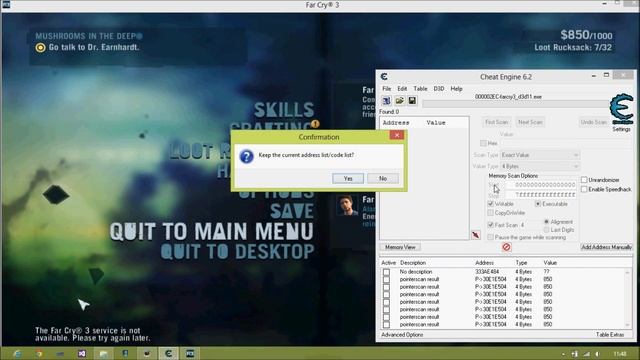
Task: Click the Cheat Engine logo above Settings
Action: [x=621, y=109]
